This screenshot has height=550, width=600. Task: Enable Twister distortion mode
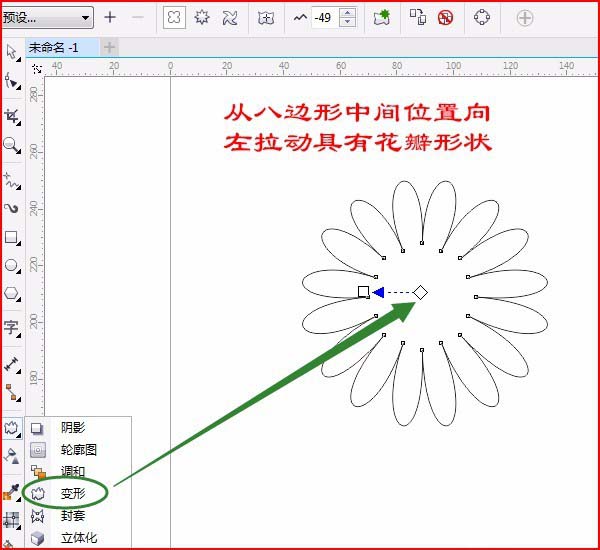coord(230,18)
